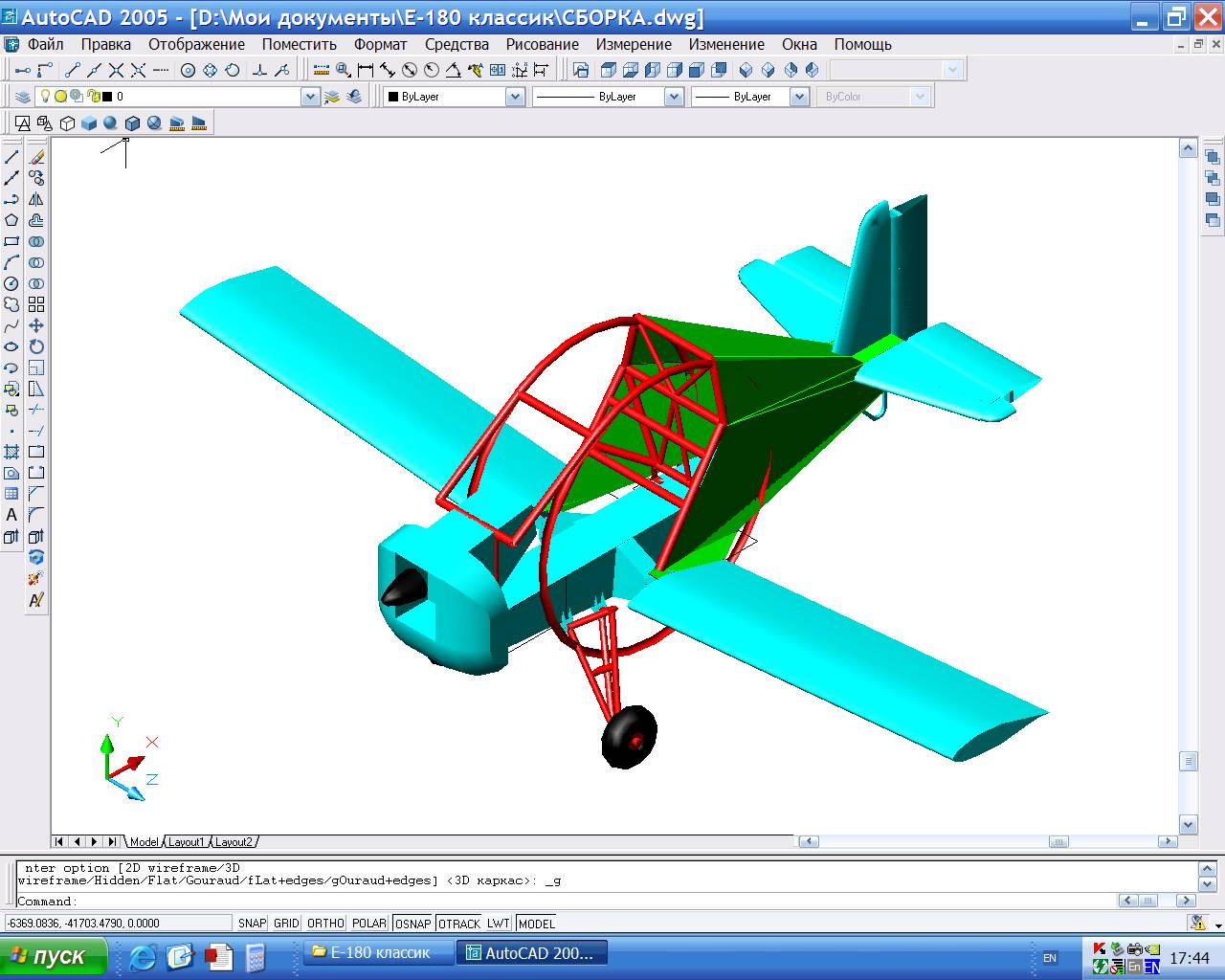This screenshot has height=980, width=1225.
Task: Choose the Move modify tool
Action: [36, 325]
